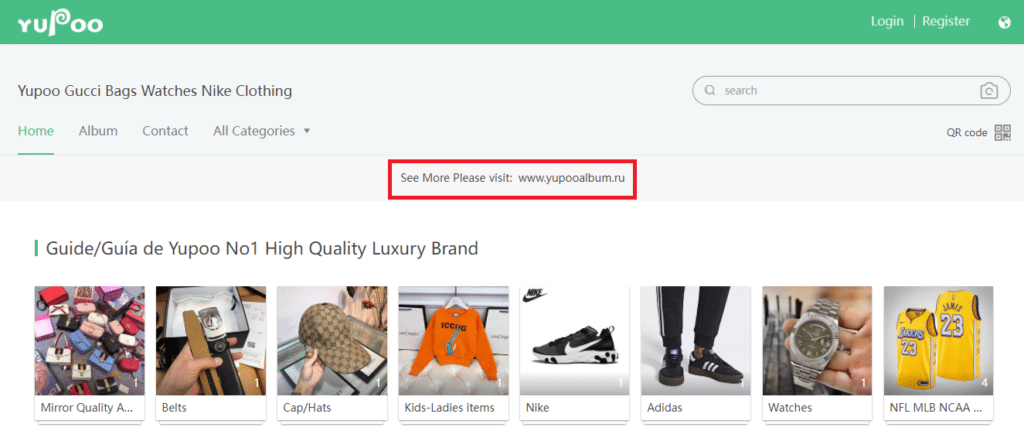The image size is (1024, 441).
Task: Click the QR code label
Action: pyautogui.click(x=967, y=133)
